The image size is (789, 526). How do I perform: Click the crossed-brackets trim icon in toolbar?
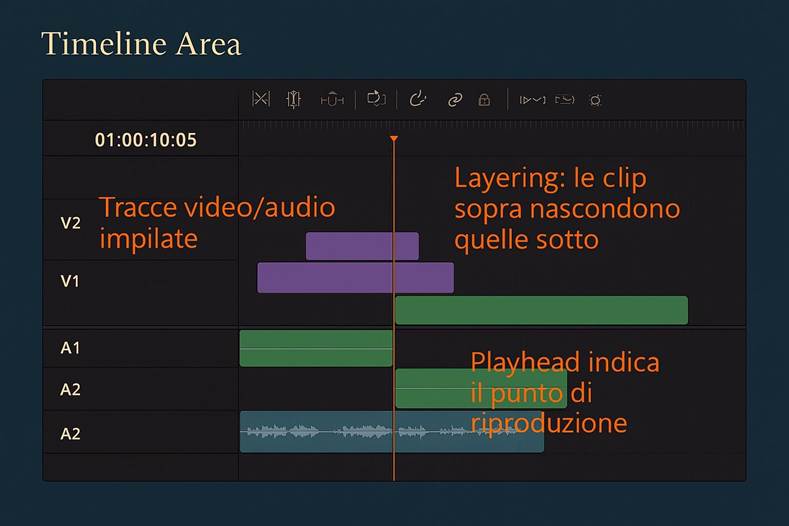(x=261, y=99)
